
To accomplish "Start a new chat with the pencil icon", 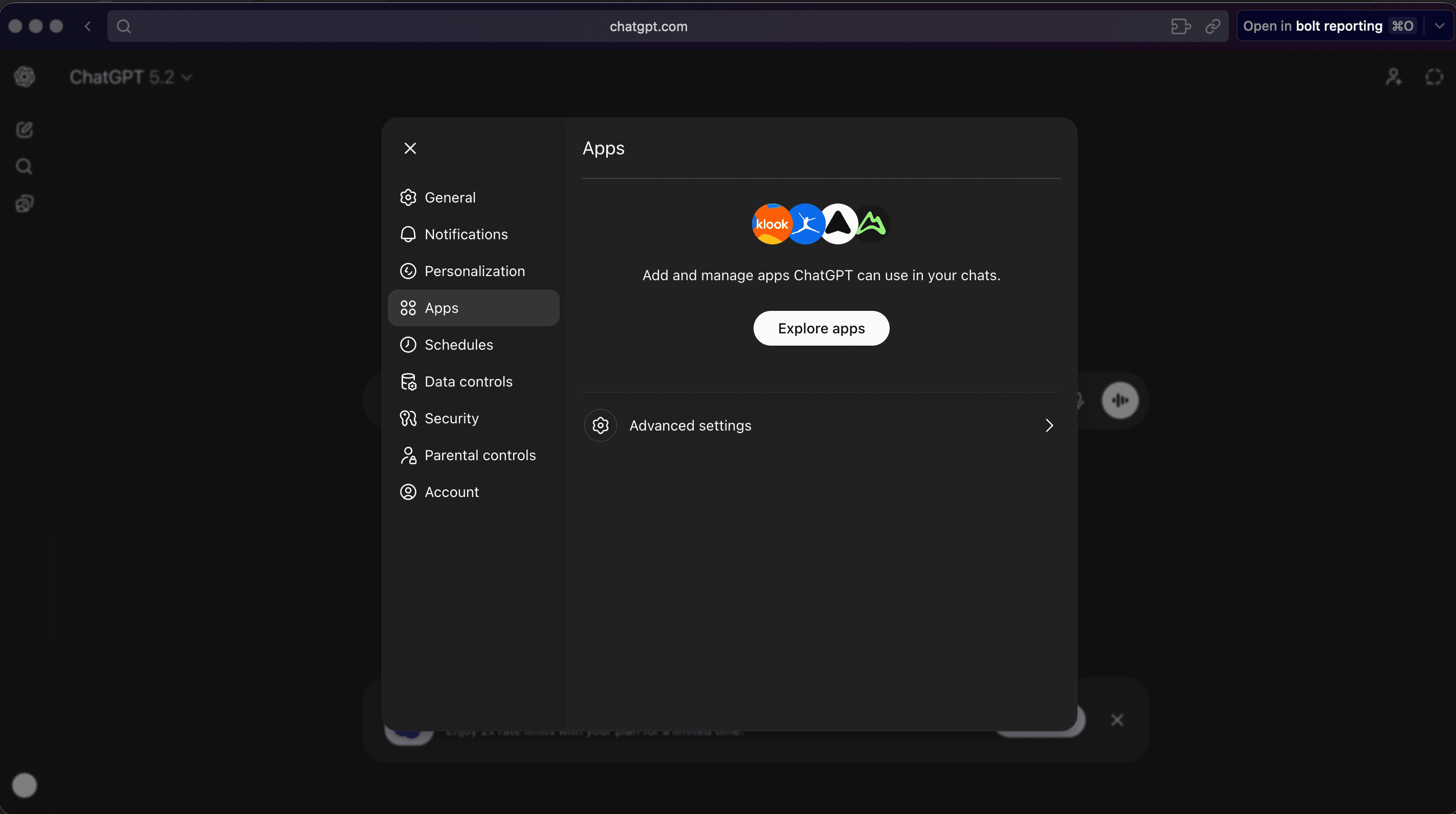I will (24, 129).
